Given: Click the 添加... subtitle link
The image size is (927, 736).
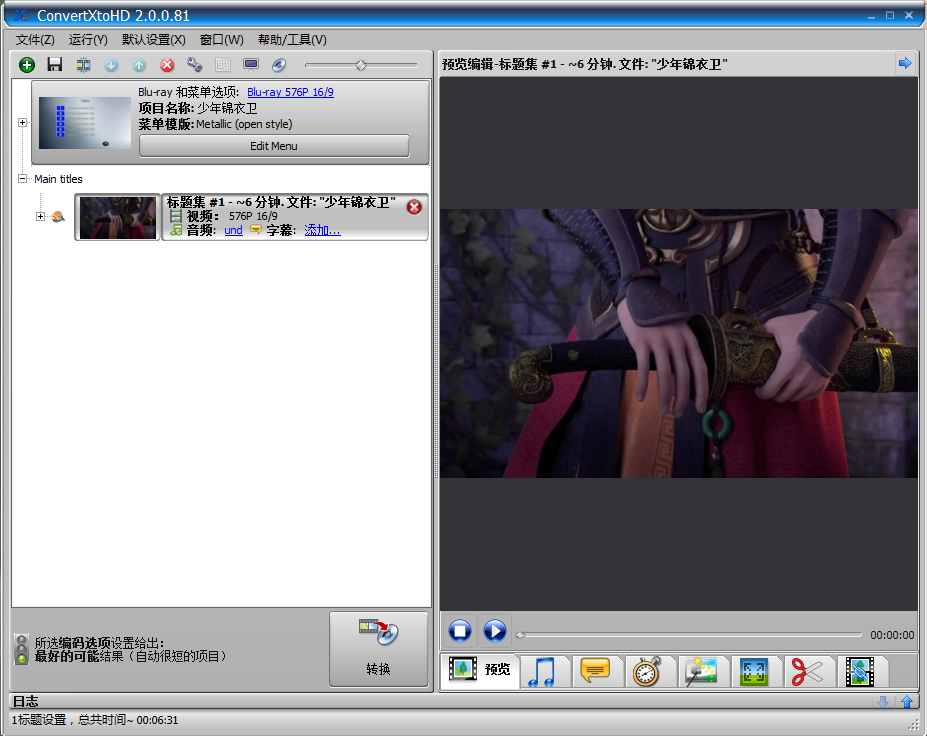Looking at the screenshot, I should click(x=322, y=231).
